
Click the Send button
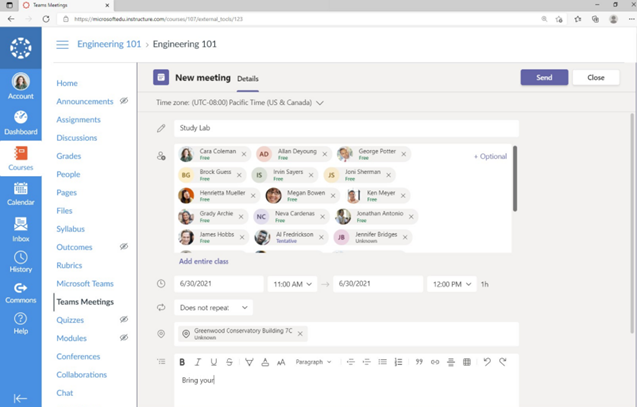[544, 77]
